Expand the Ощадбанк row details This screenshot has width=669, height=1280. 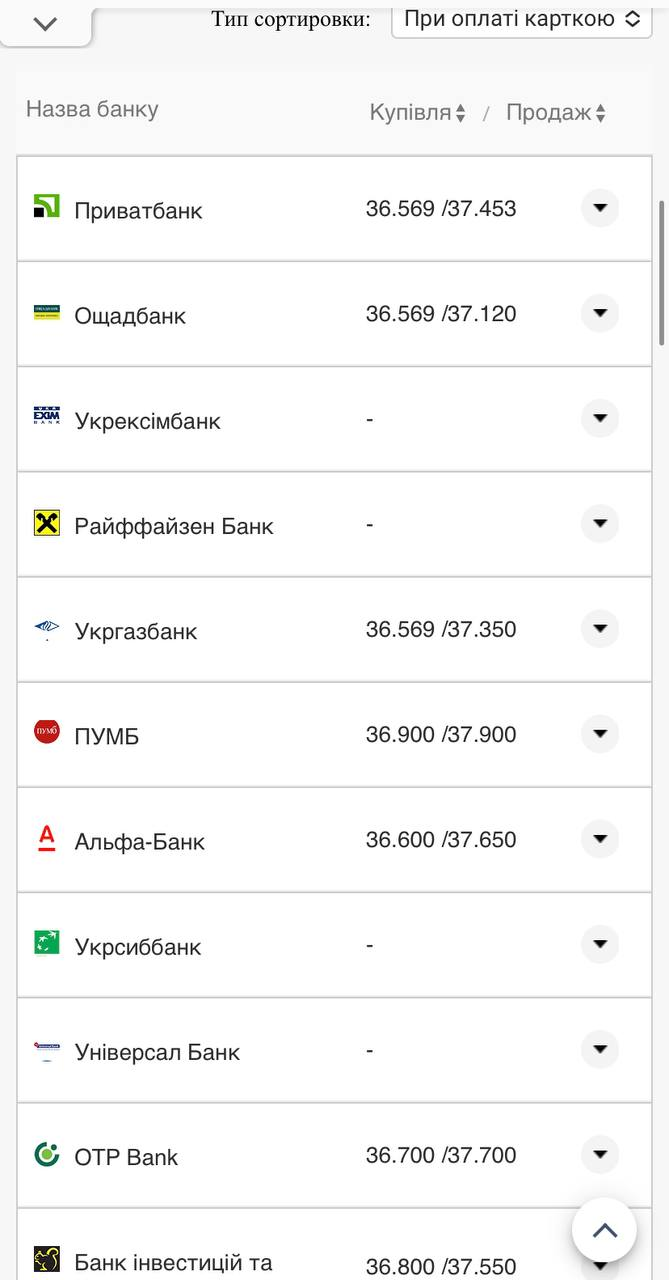tap(600, 313)
